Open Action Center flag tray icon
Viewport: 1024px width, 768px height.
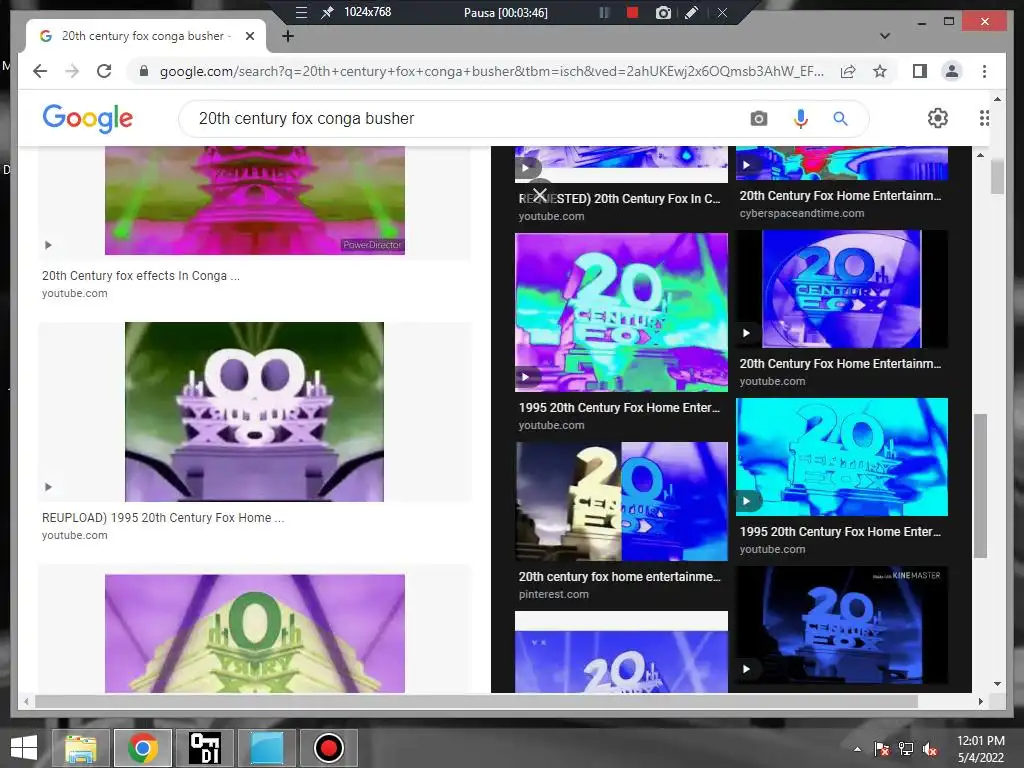[x=882, y=749]
